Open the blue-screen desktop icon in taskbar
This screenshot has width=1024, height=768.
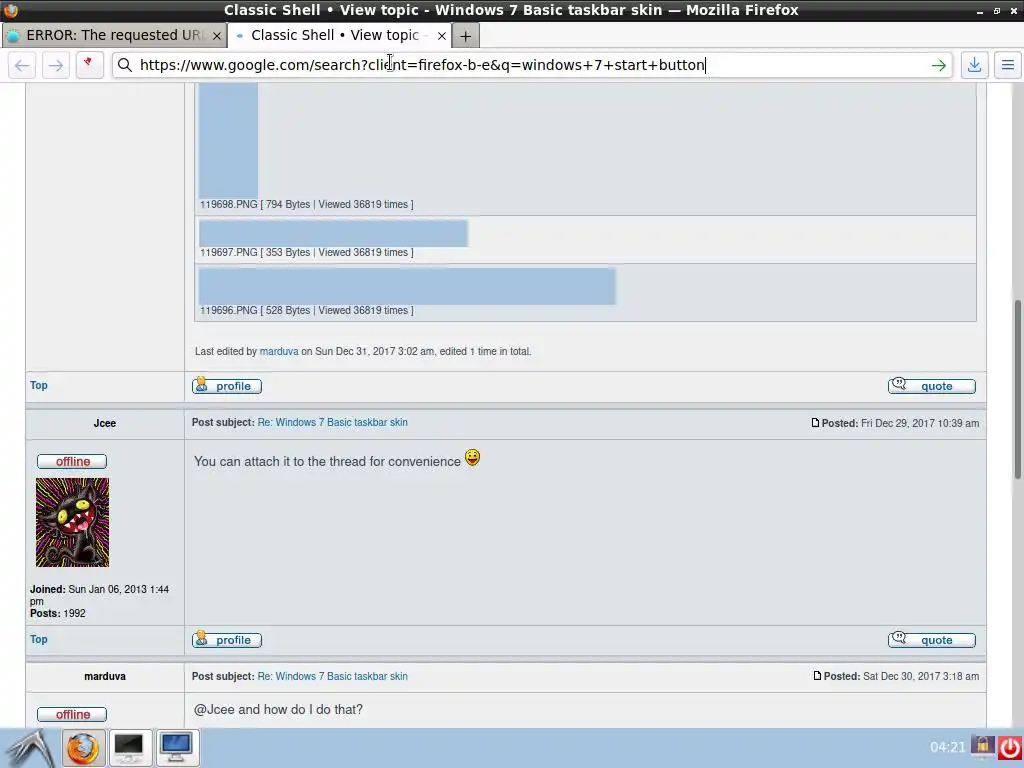click(x=176, y=748)
